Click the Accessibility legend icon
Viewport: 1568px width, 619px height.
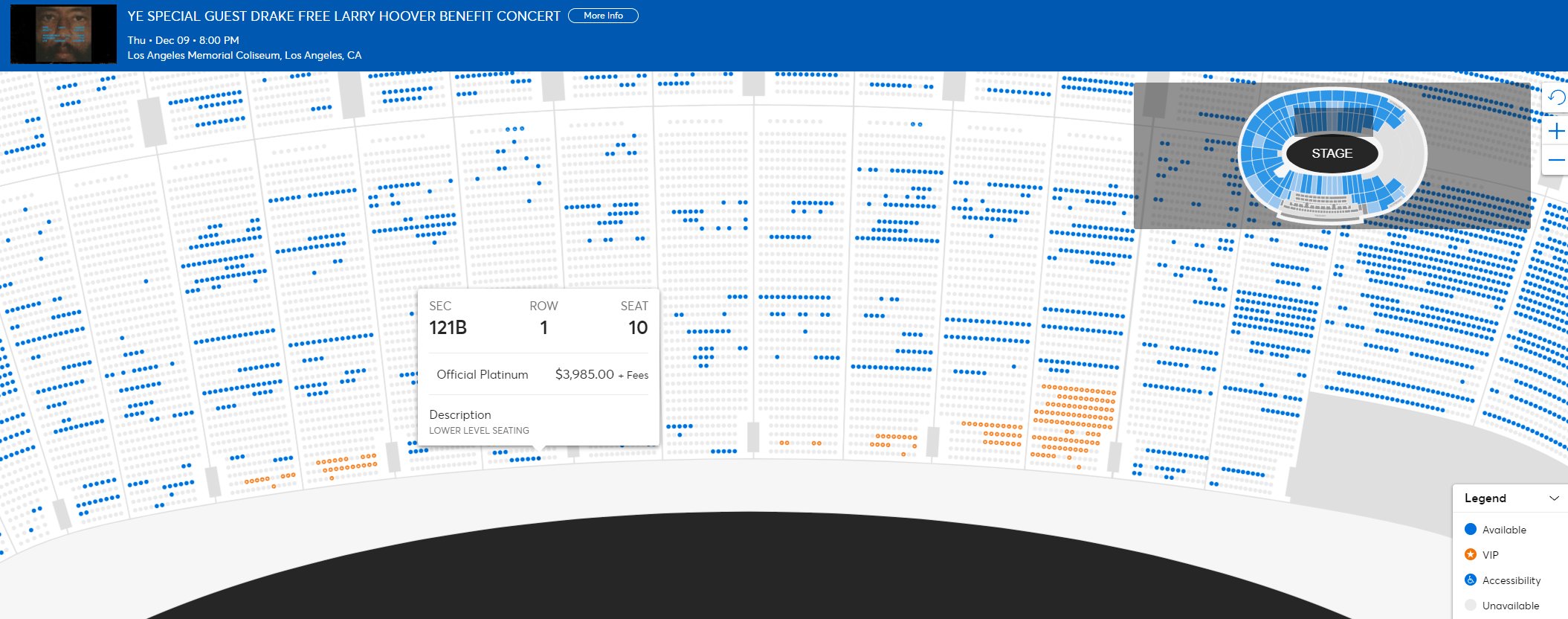1471,580
